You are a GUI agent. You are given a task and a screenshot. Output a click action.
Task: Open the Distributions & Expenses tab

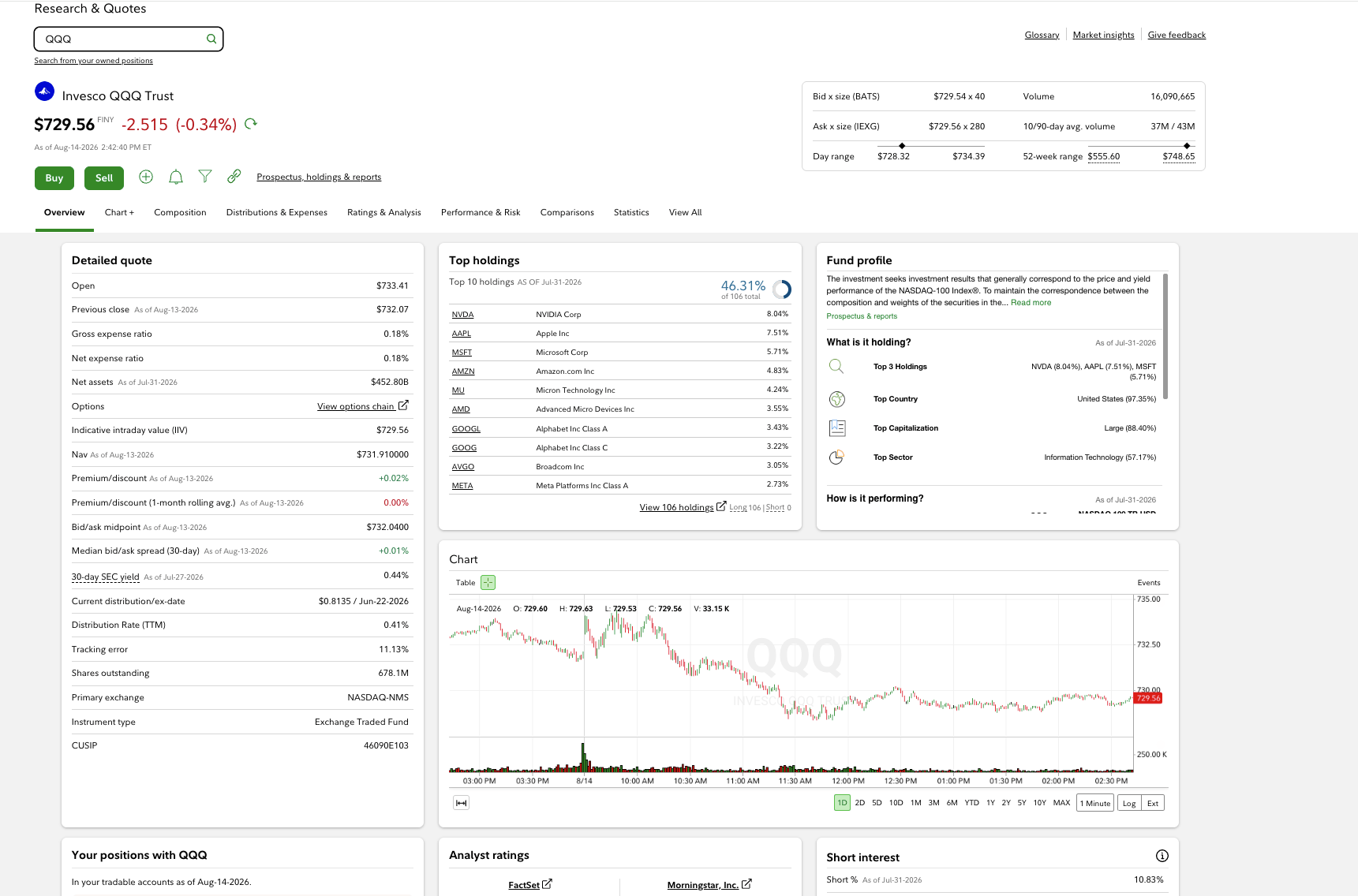[277, 212]
